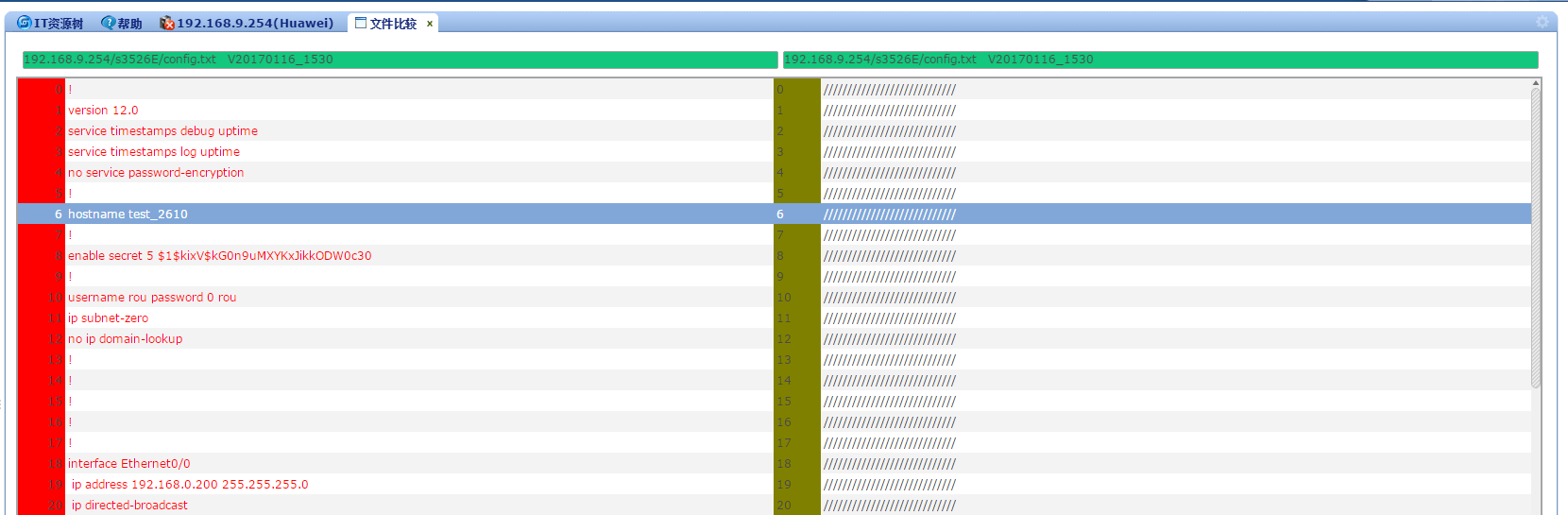Click the 帮助 question mark icon
Viewport: 1568px width, 515px height.
[109, 23]
